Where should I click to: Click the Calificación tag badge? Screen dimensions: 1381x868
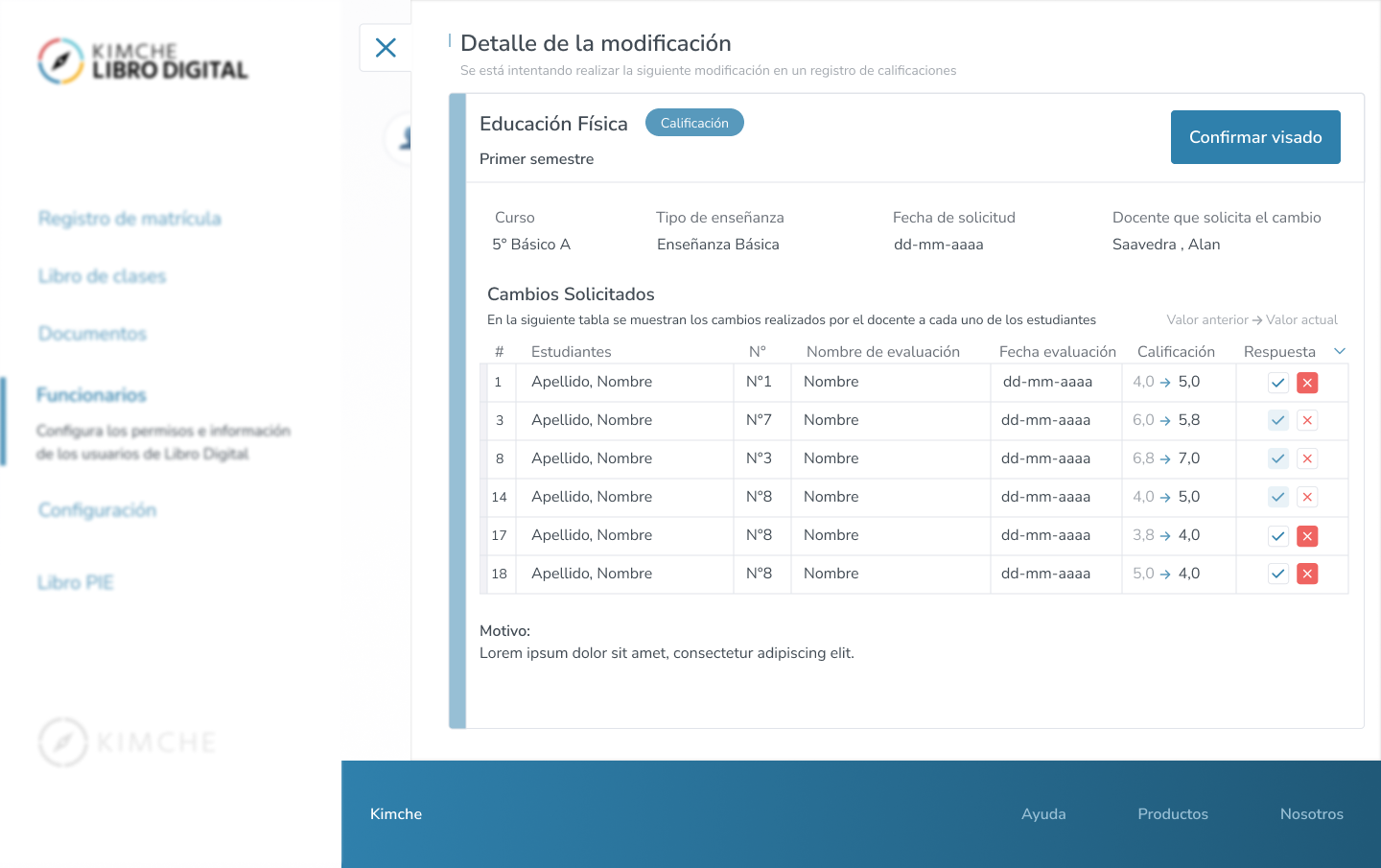click(x=694, y=123)
